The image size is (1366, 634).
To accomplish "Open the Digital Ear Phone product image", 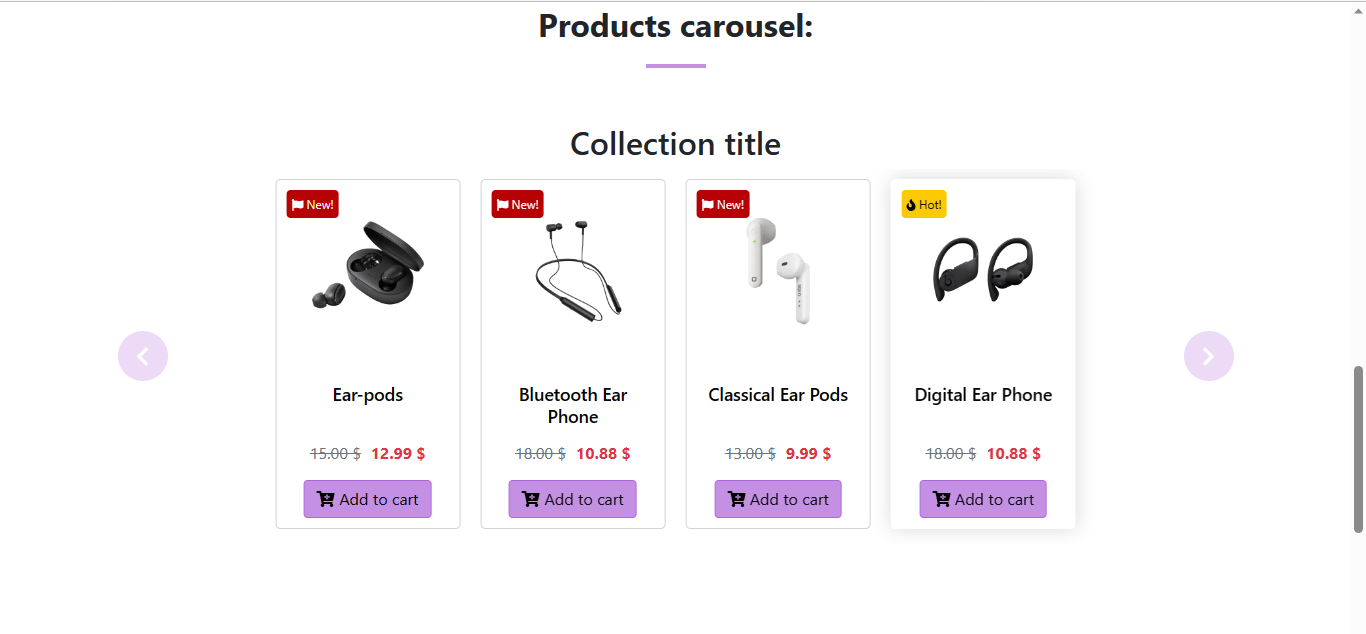I will pyautogui.click(x=983, y=269).
